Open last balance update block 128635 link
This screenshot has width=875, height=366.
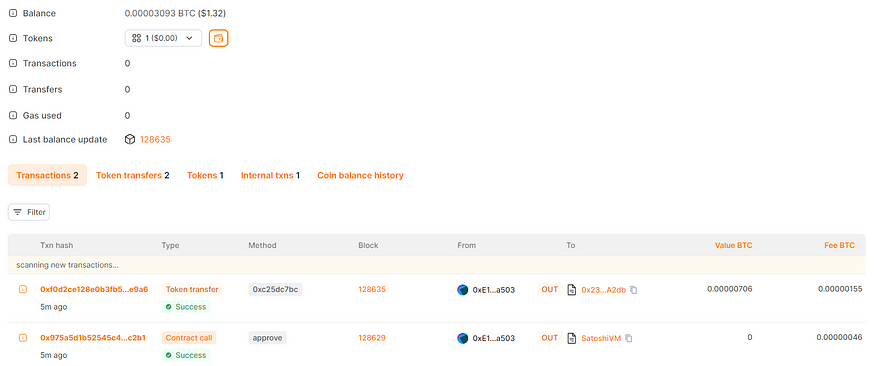pyautogui.click(x=155, y=139)
